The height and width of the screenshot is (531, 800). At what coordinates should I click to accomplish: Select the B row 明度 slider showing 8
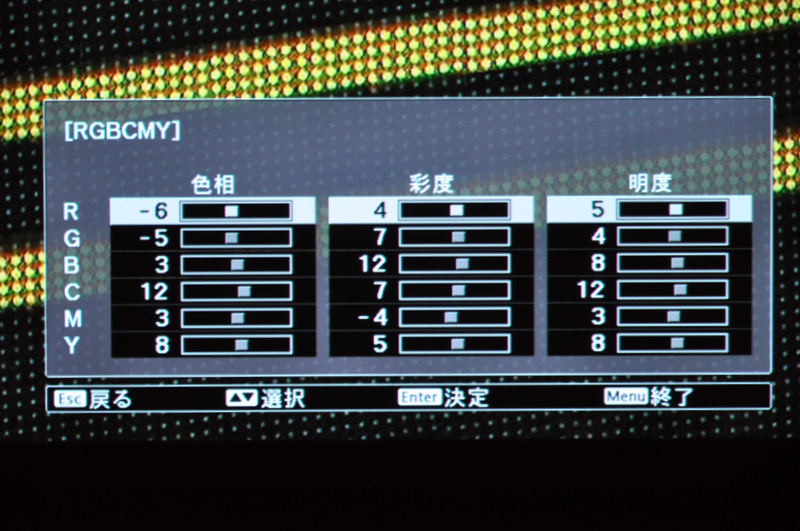coord(672,263)
